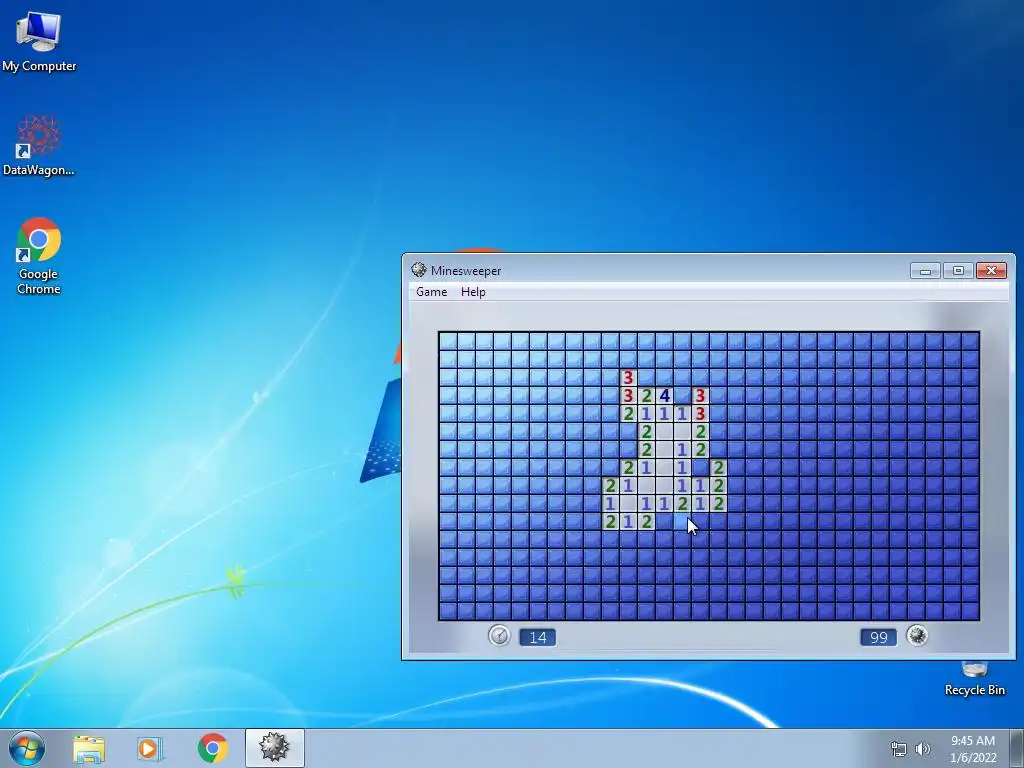Click the taskbar clock showing 9:45 AM
The width and height of the screenshot is (1024, 768).
973,749
